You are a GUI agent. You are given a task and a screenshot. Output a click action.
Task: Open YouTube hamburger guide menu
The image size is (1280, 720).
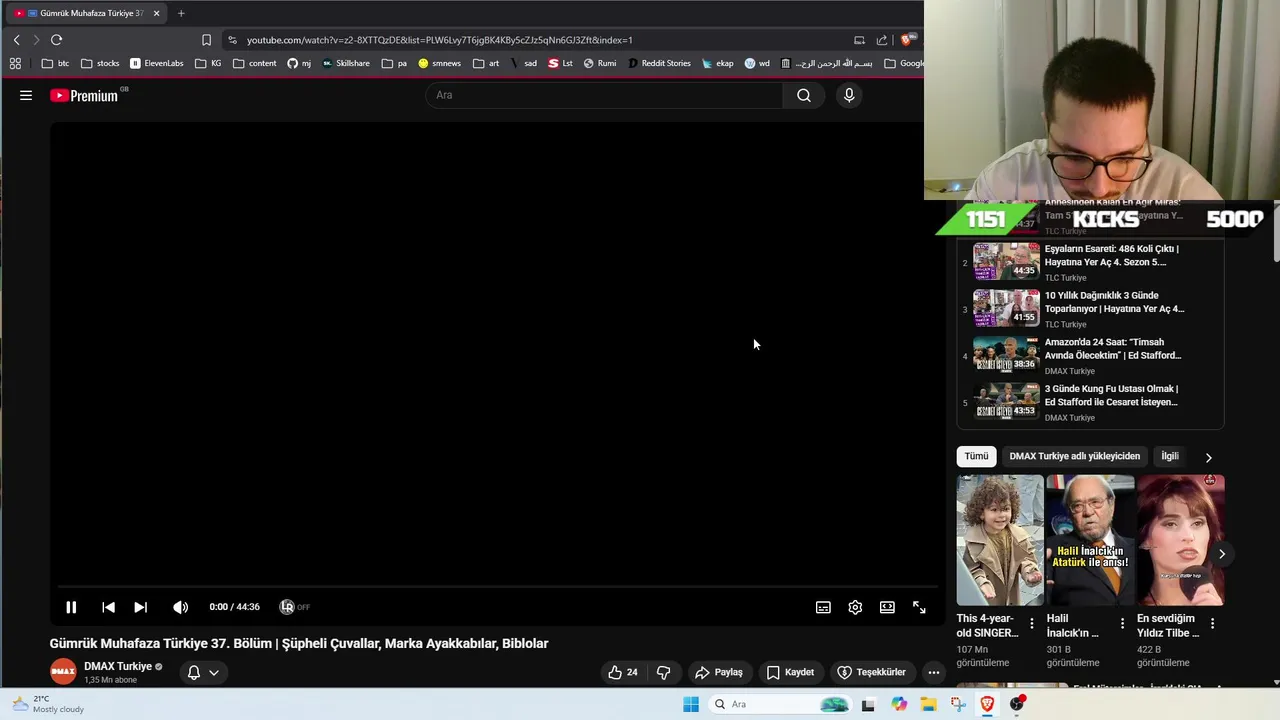[26, 95]
